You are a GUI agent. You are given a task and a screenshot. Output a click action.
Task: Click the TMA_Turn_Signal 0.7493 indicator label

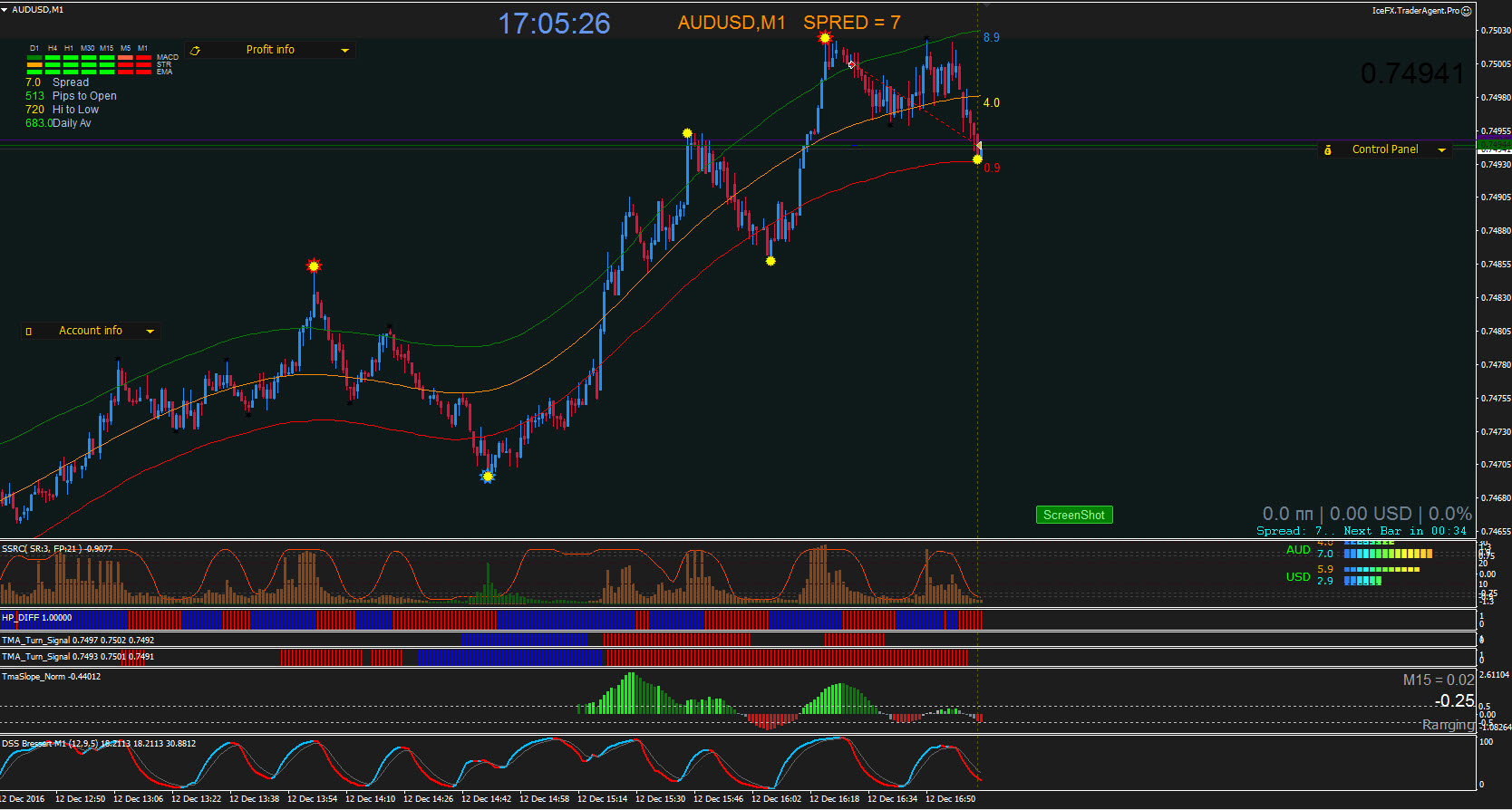tap(78, 657)
